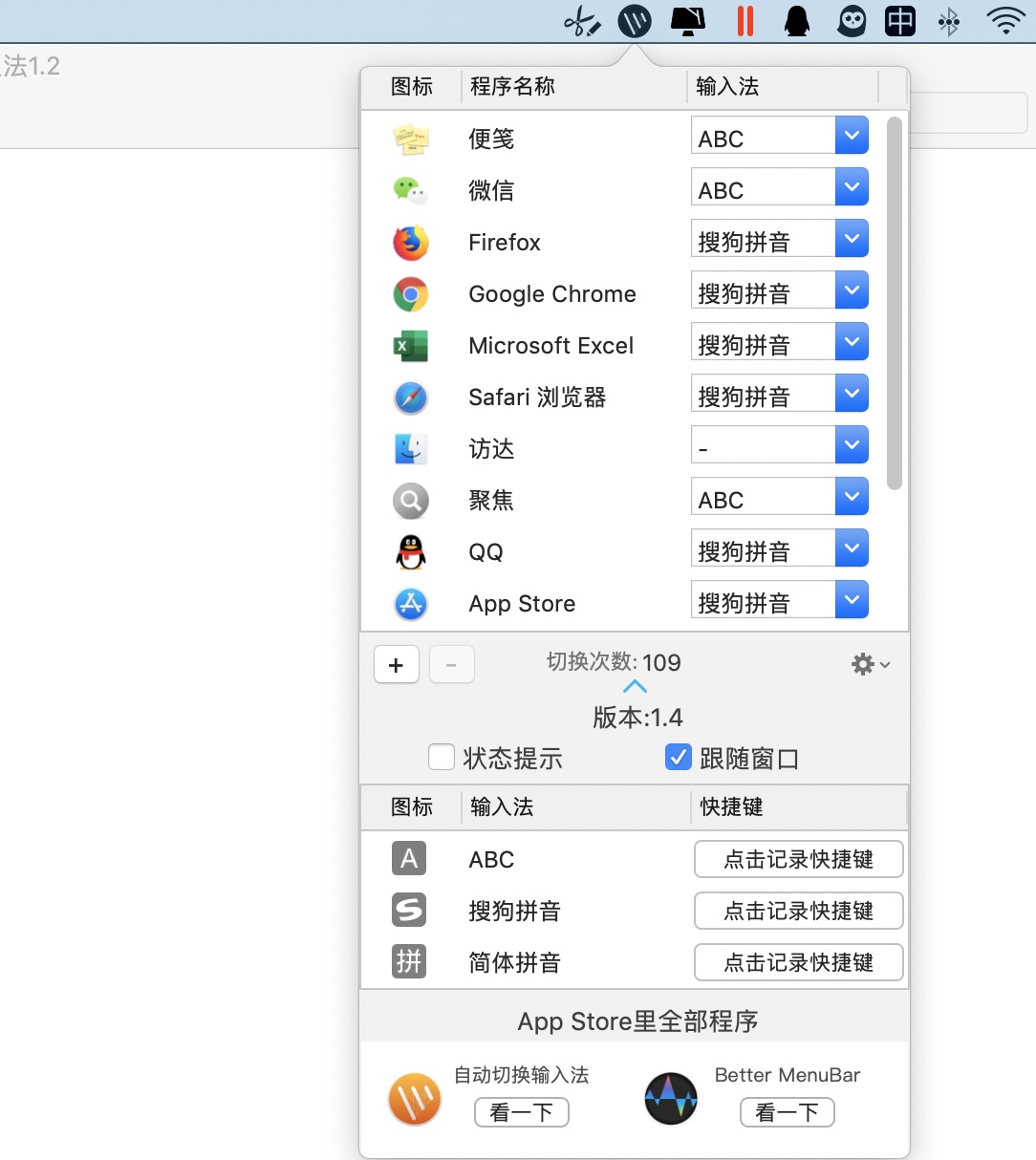Click the display monitor icon in menu bar
This screenshot has width=1036, height=1160.
pyautogui.click(x=688, y=21)
